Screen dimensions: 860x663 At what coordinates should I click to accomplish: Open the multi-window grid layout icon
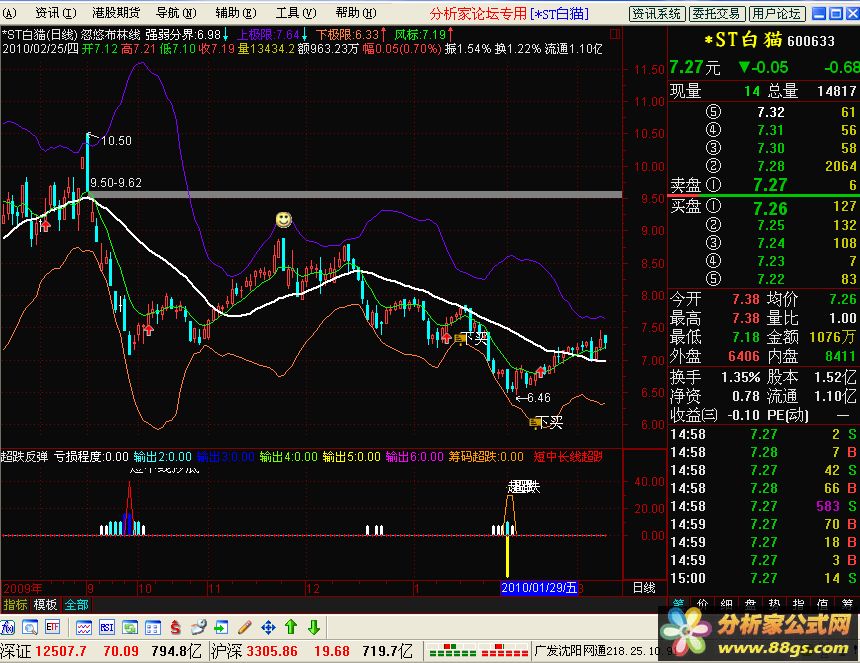click(x=153, y=627)
